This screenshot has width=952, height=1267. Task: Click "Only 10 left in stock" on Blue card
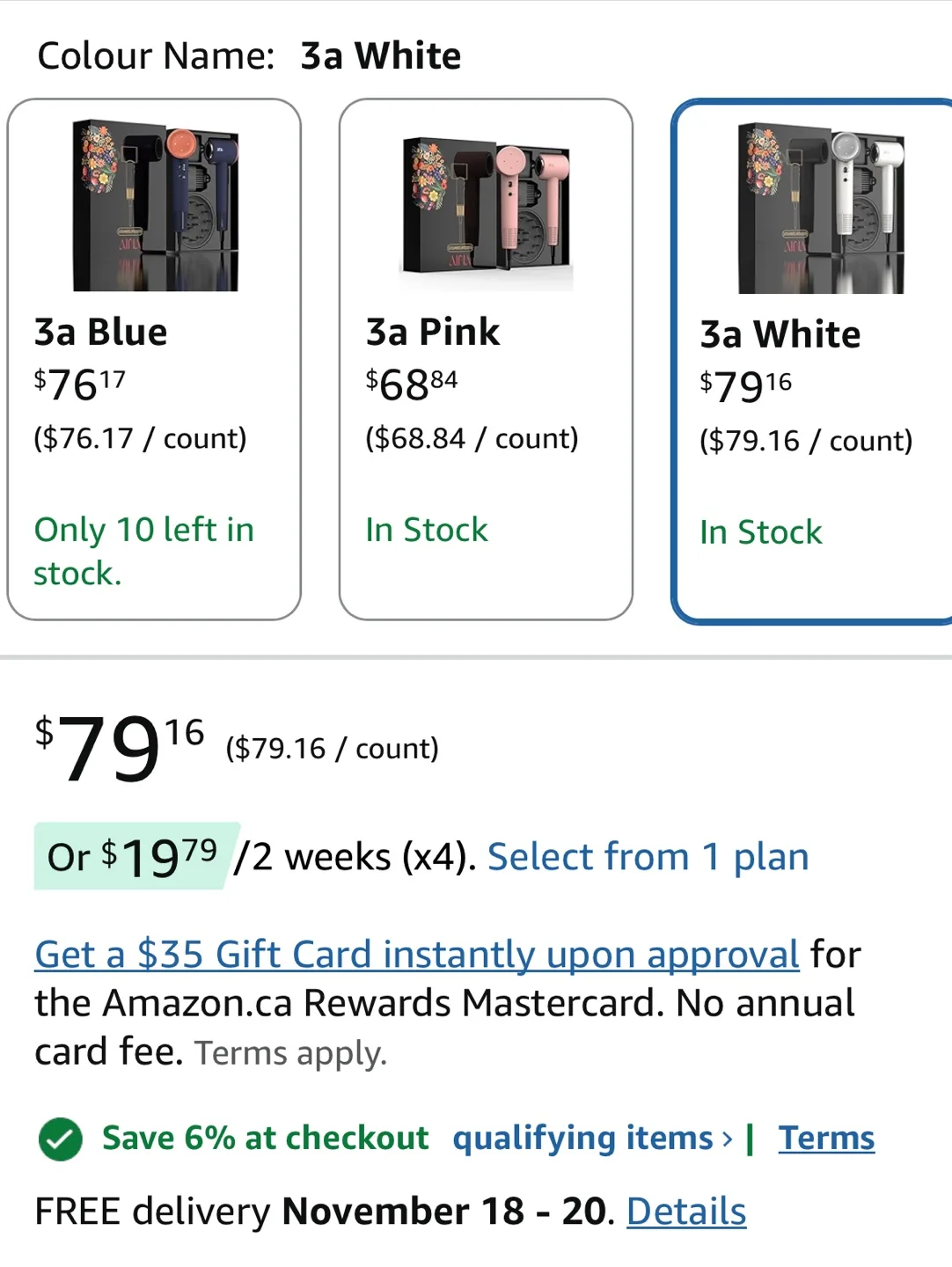coord(143,551)
